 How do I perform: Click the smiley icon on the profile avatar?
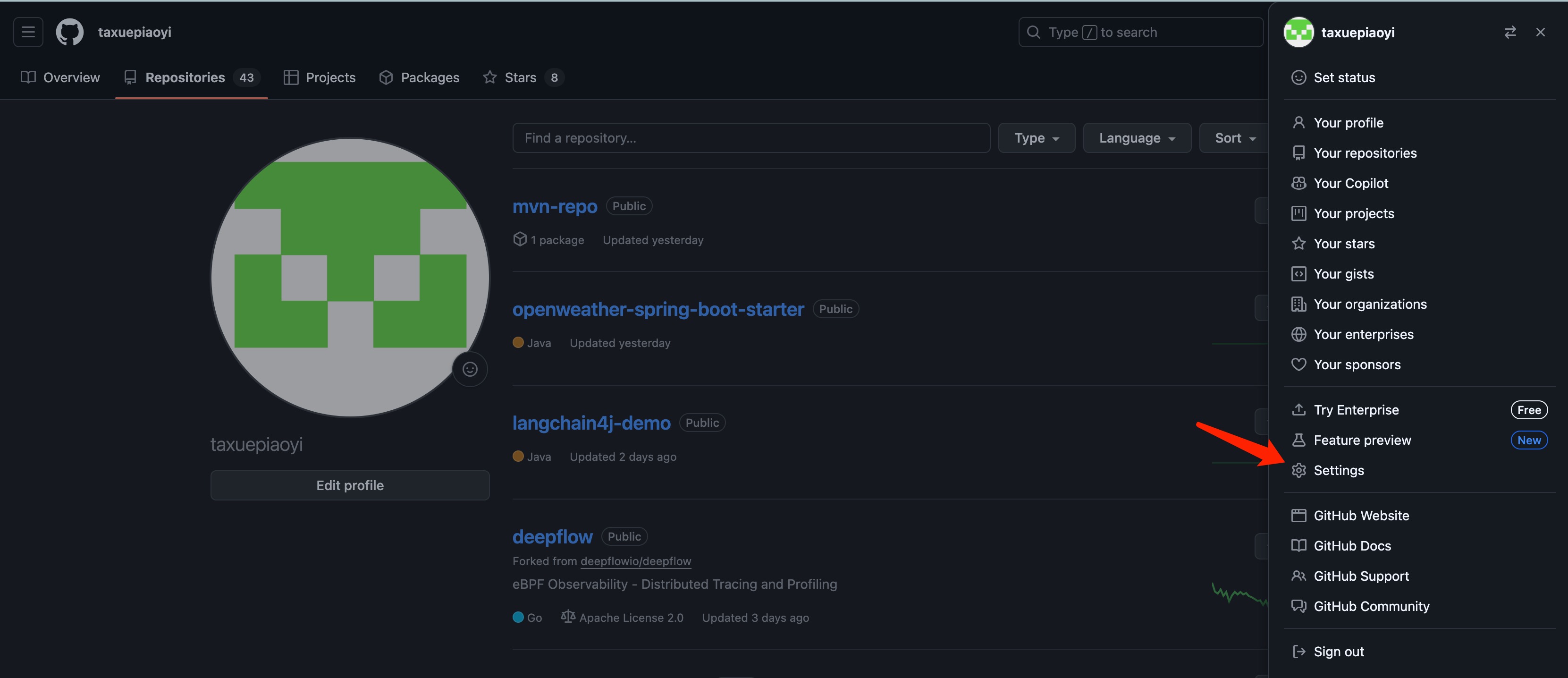(x=470, y=369)
